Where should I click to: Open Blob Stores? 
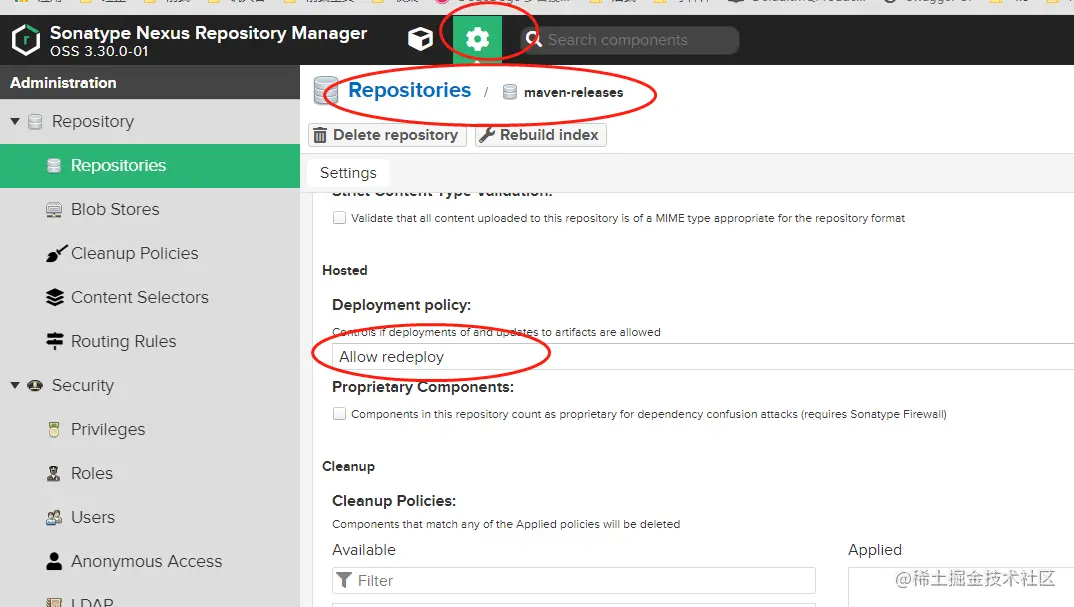(x=115, y=209)
